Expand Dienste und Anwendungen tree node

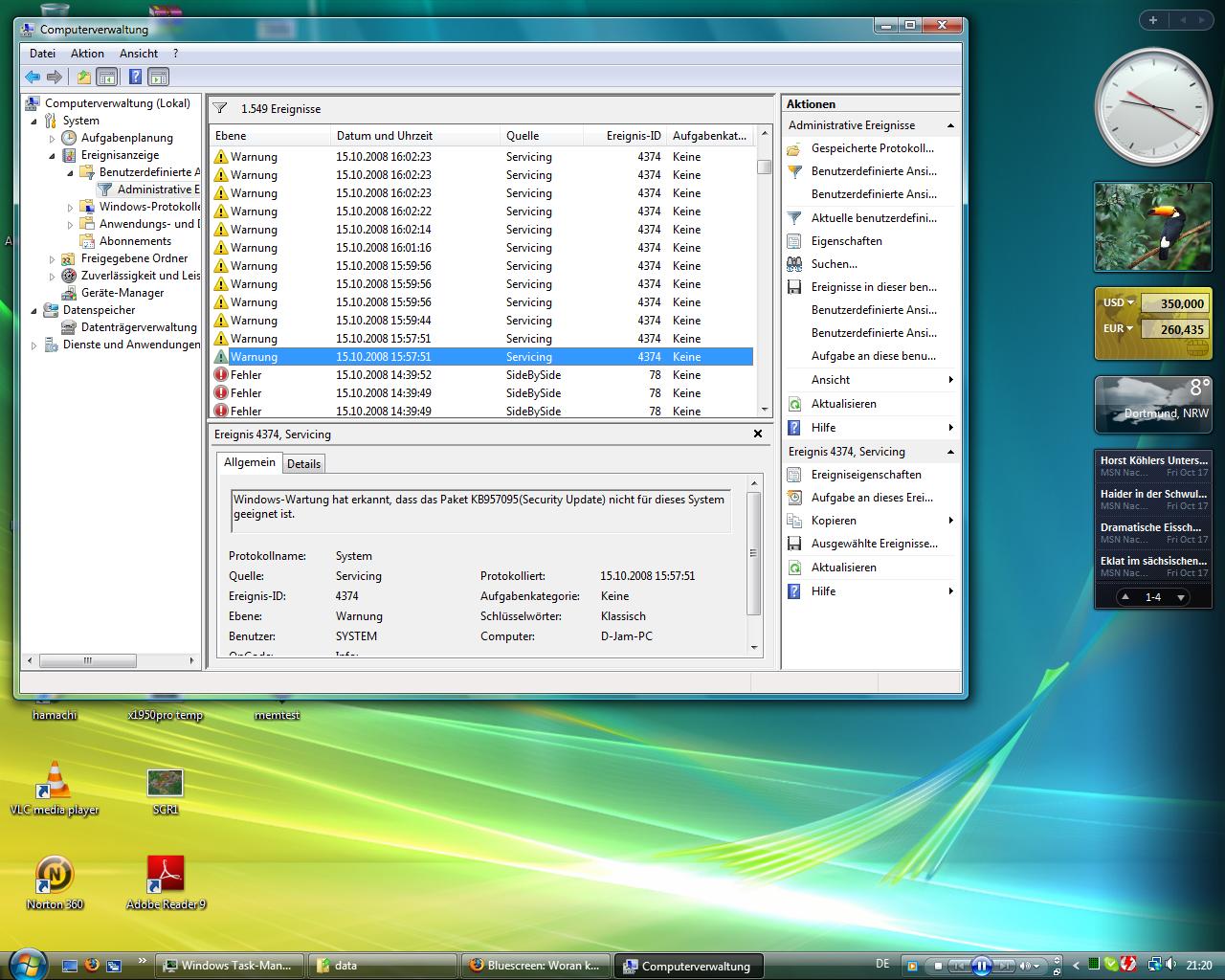[34, 345]
